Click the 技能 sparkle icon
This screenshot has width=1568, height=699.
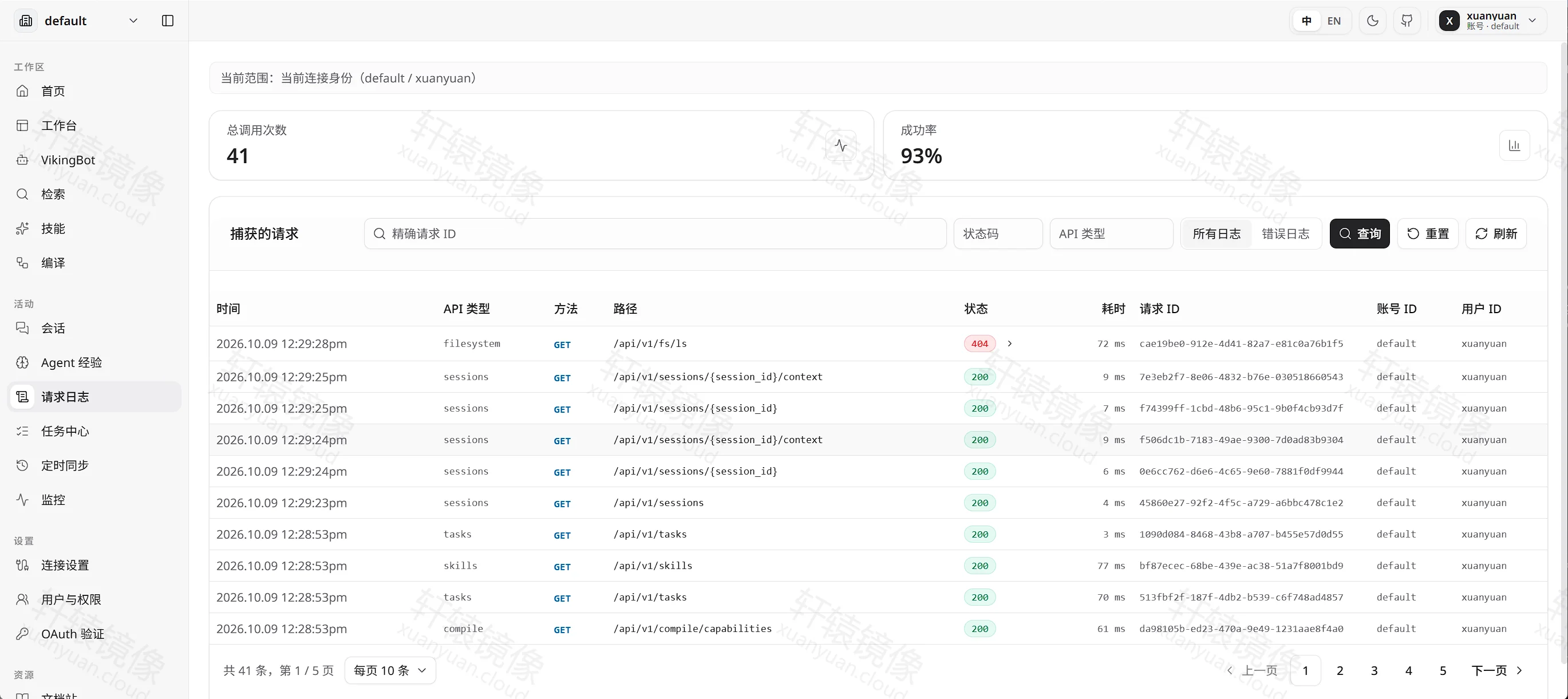coord(22,228)
